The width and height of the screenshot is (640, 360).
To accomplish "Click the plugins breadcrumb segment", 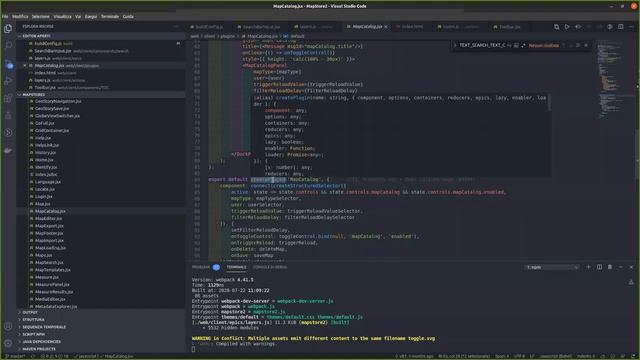I will point(227,36).
